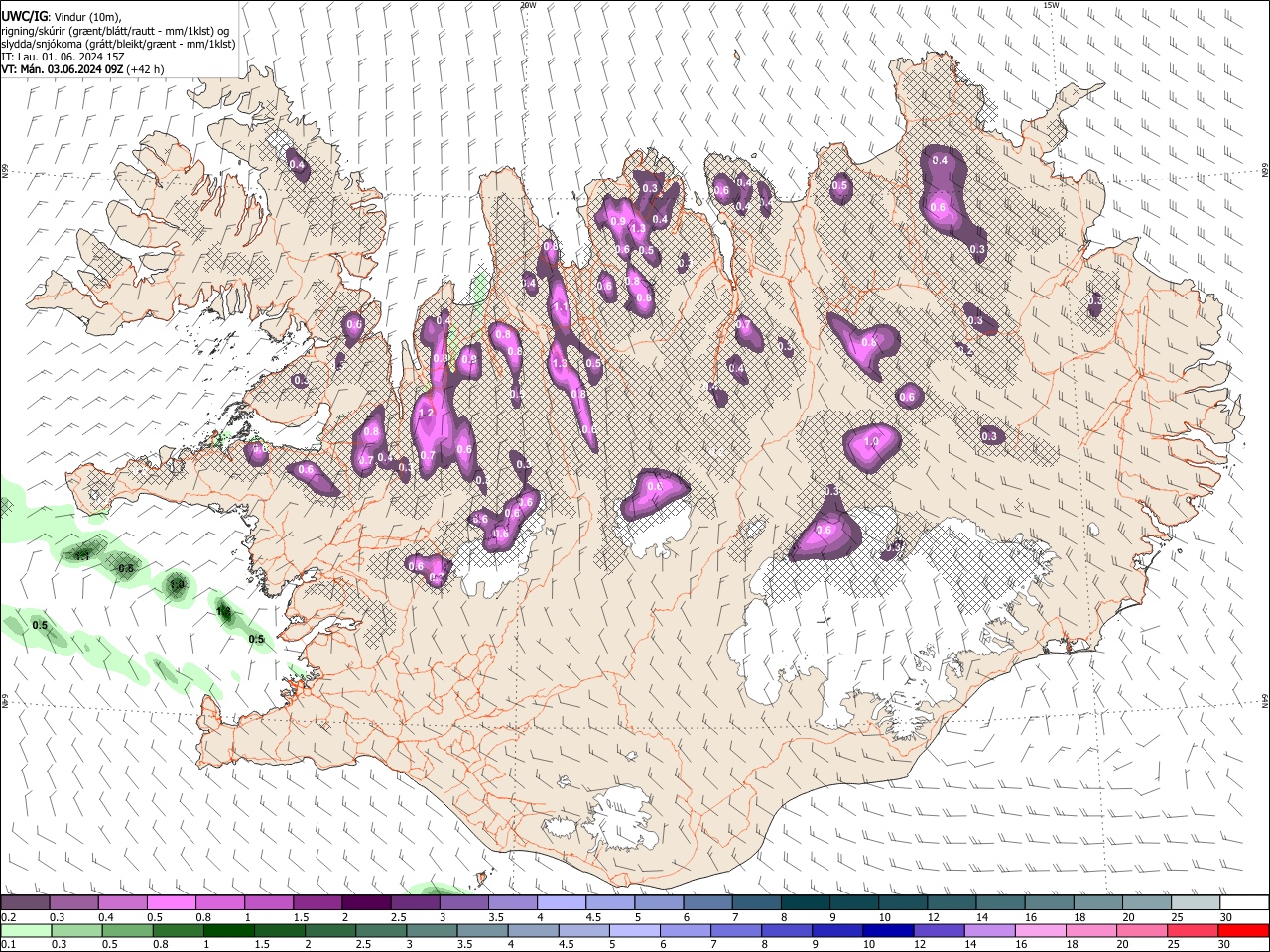Click the rain legend swatch from 14 to 16

coord(989,930)
